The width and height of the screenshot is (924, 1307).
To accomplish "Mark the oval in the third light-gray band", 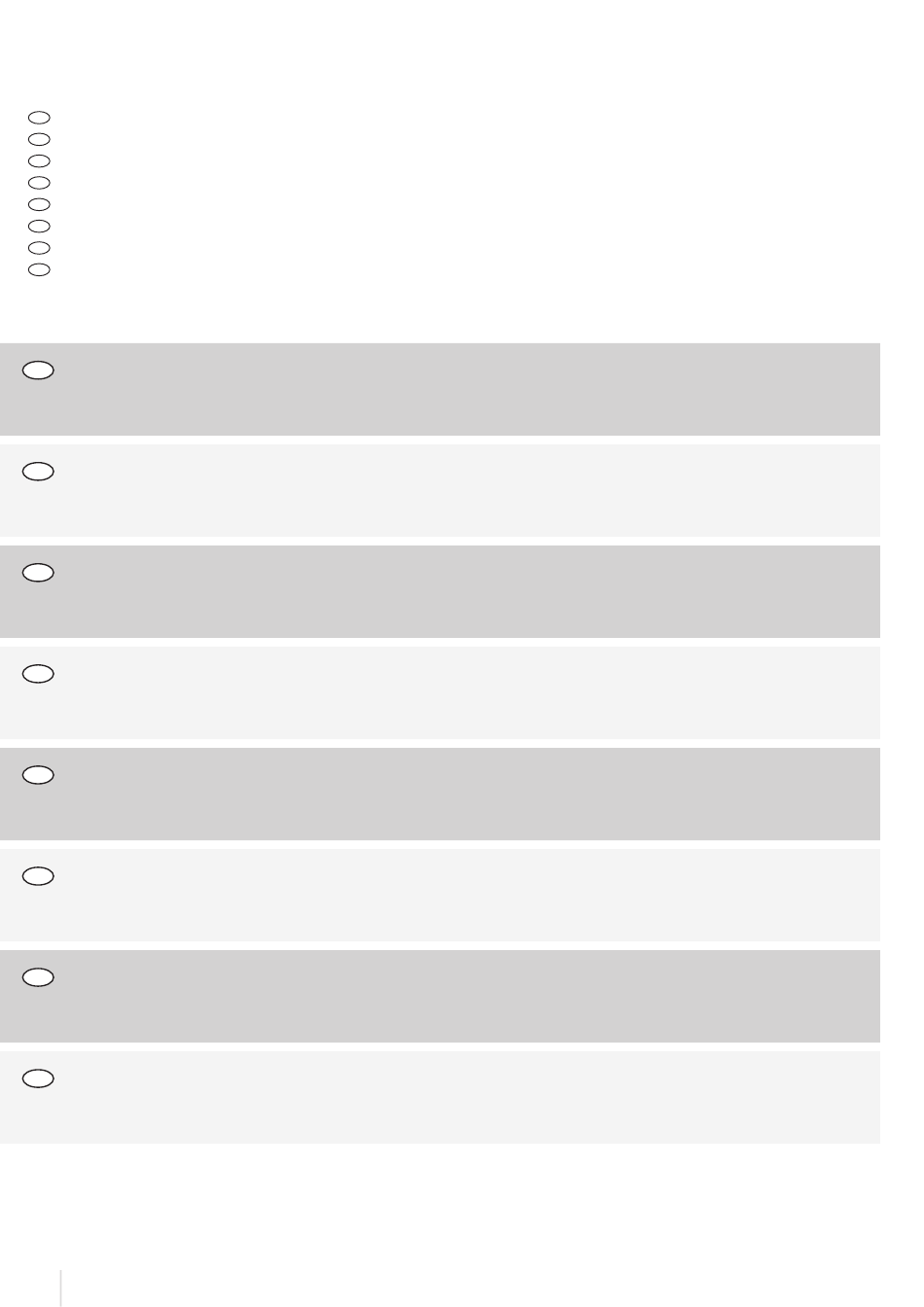I will click(38, 876).
